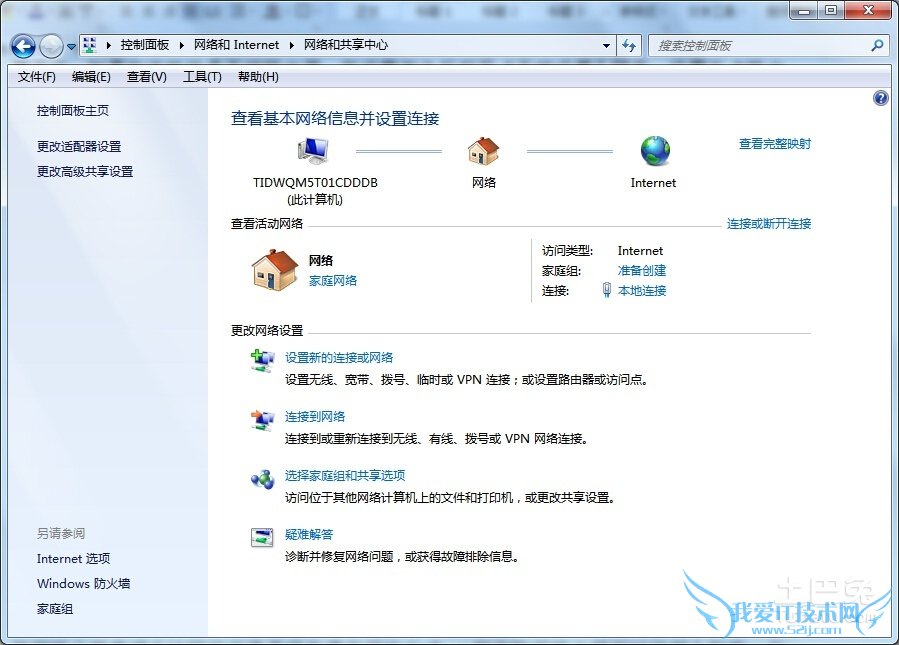
Task: Select the TIDWQM5T01CDDDB computer icon
Action: tap(312, 150)
